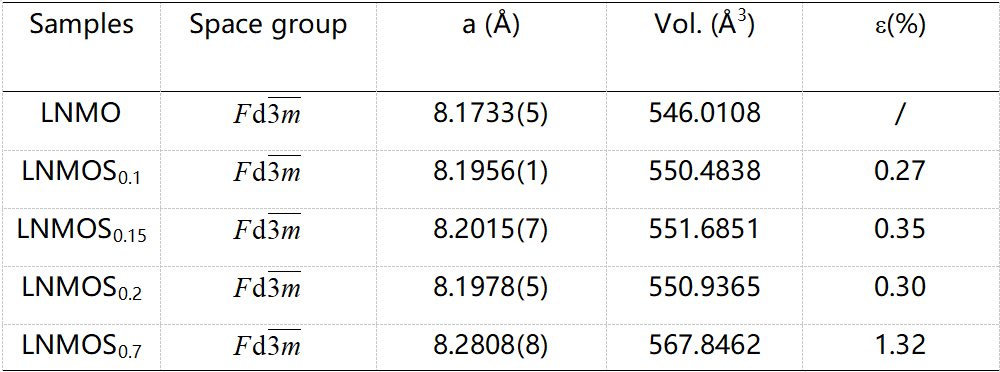Click the Samples column header
The height and width of the screenshot is (372, 1000).
pos(82,25)
